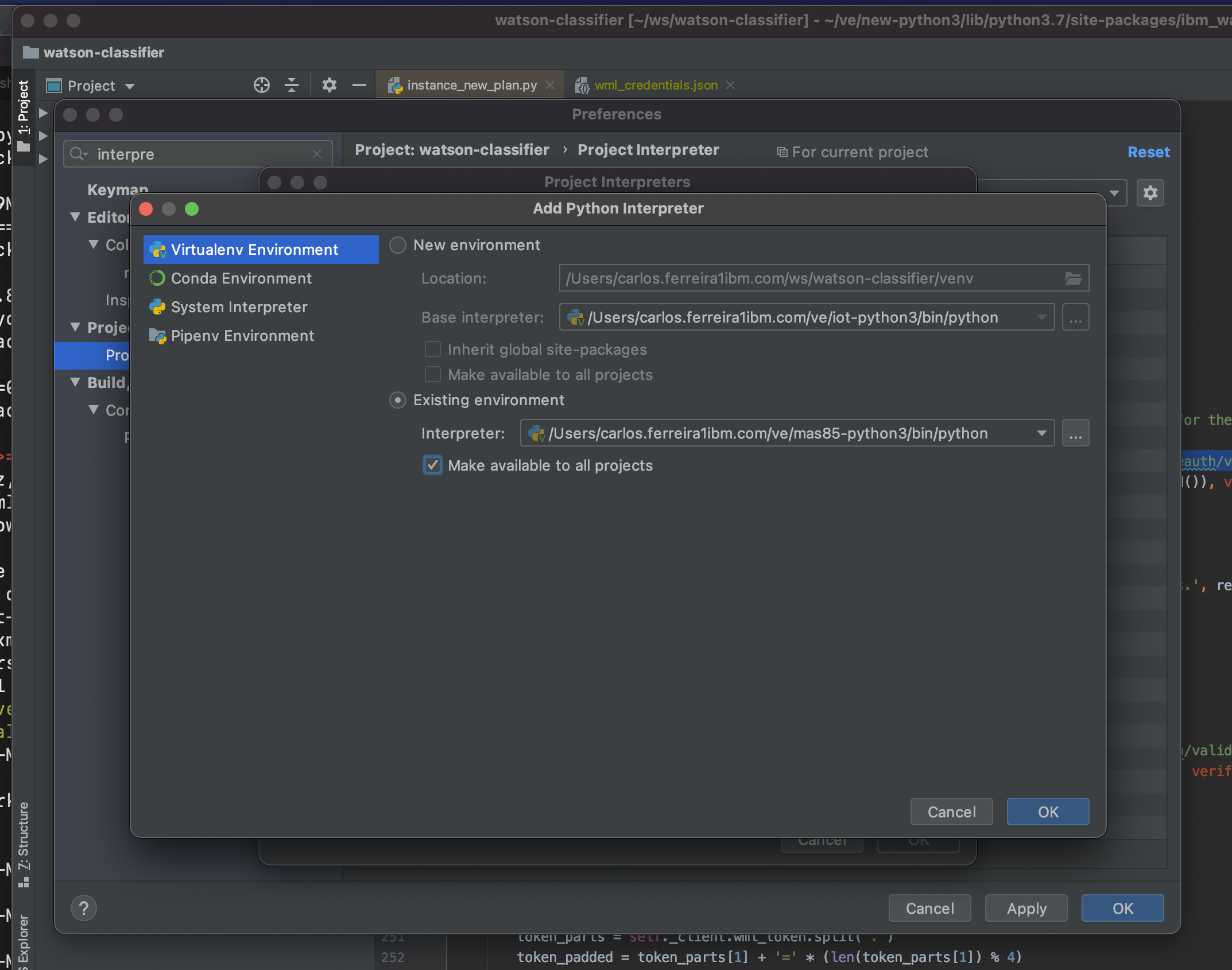Click collapse all icon in Project toolbar
The width and height of the screenshot is (1232, 970).
292,85
